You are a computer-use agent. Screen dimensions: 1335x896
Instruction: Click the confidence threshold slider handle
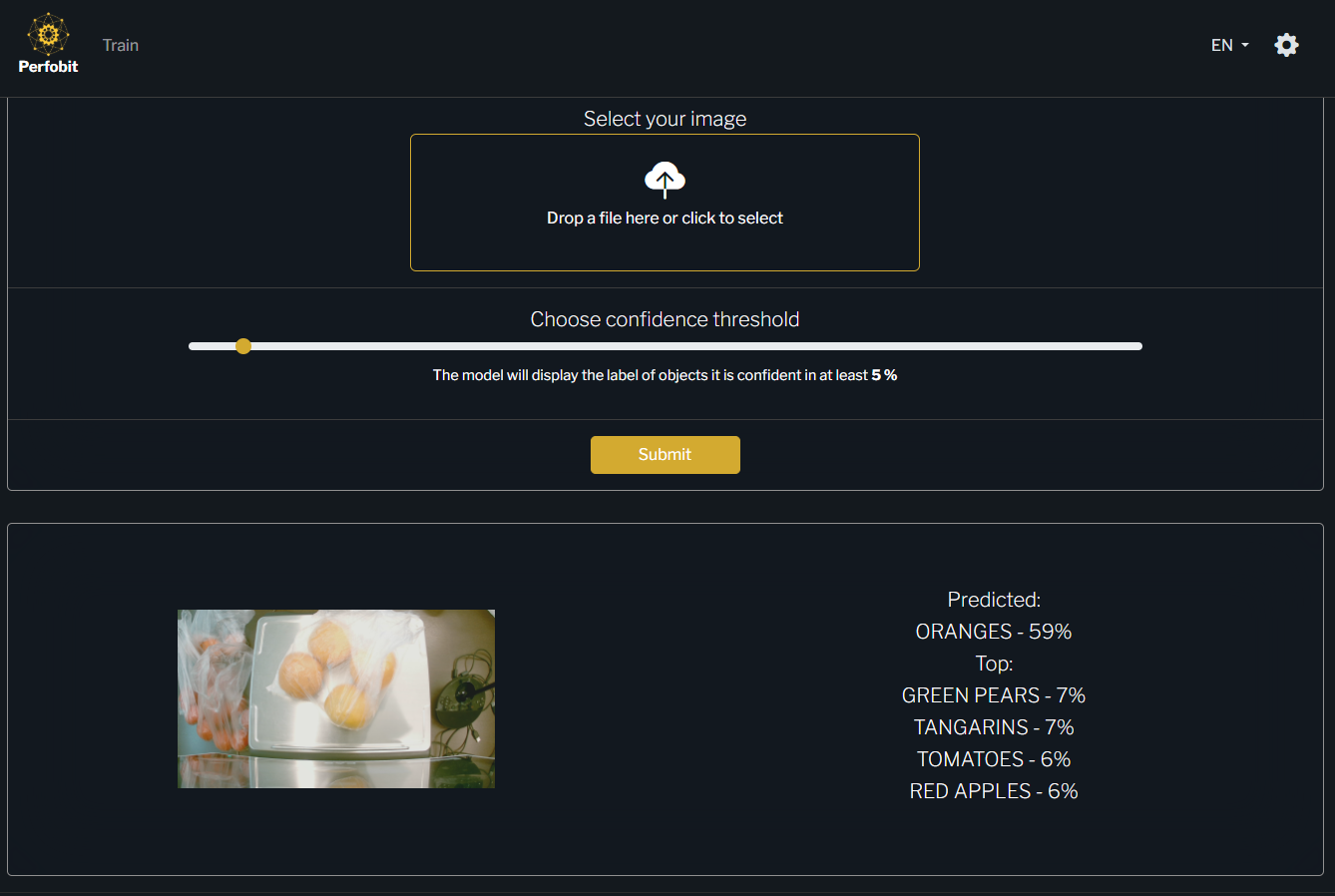point(243,346)
